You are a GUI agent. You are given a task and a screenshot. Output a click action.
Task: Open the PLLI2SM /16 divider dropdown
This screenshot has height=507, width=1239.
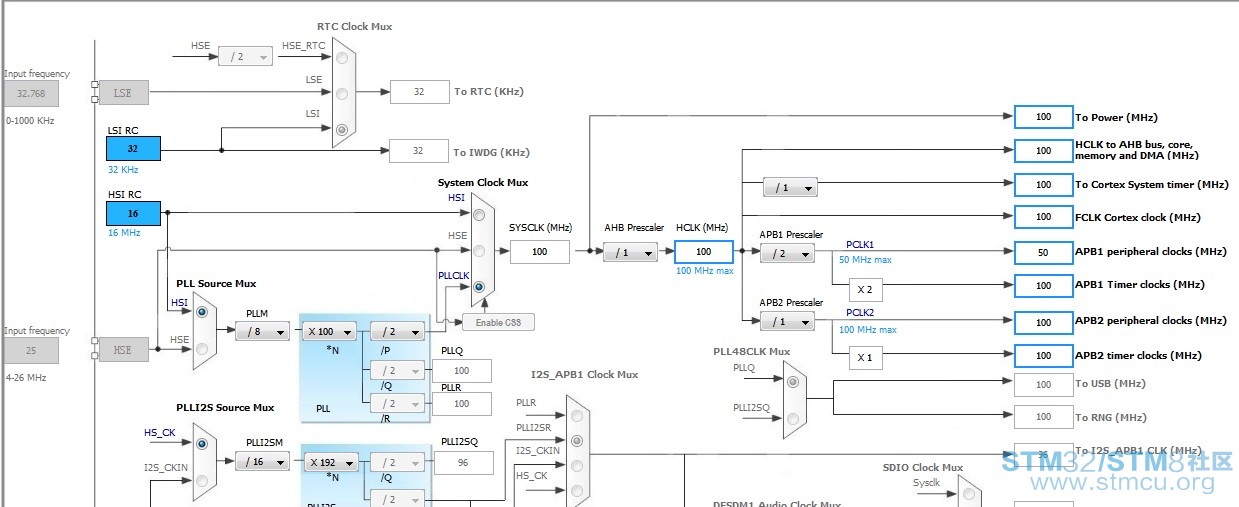coord(263,461)
